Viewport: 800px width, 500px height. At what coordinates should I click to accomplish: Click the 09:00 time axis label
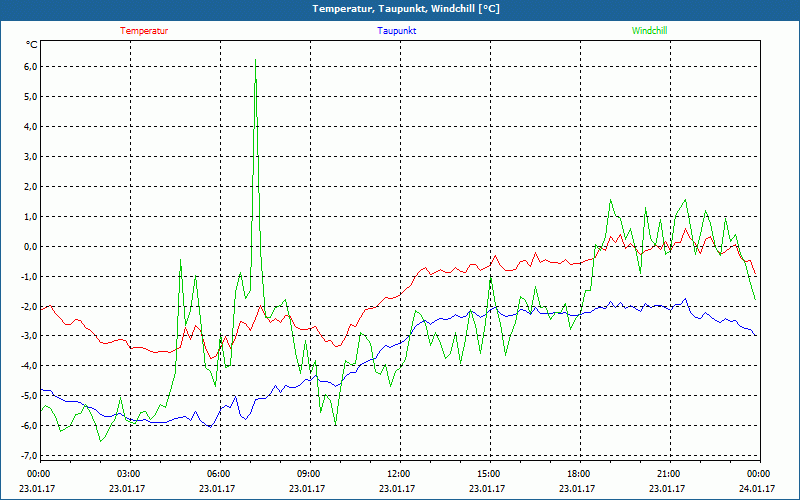(x=309, y=474)
